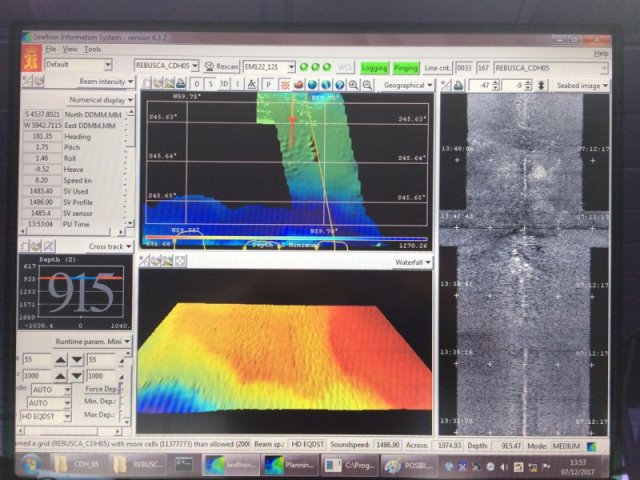The width and height of the screenshot is (640, 480).
Task: Click the Line cnt. number field
Action: click(x=466, y=67)
